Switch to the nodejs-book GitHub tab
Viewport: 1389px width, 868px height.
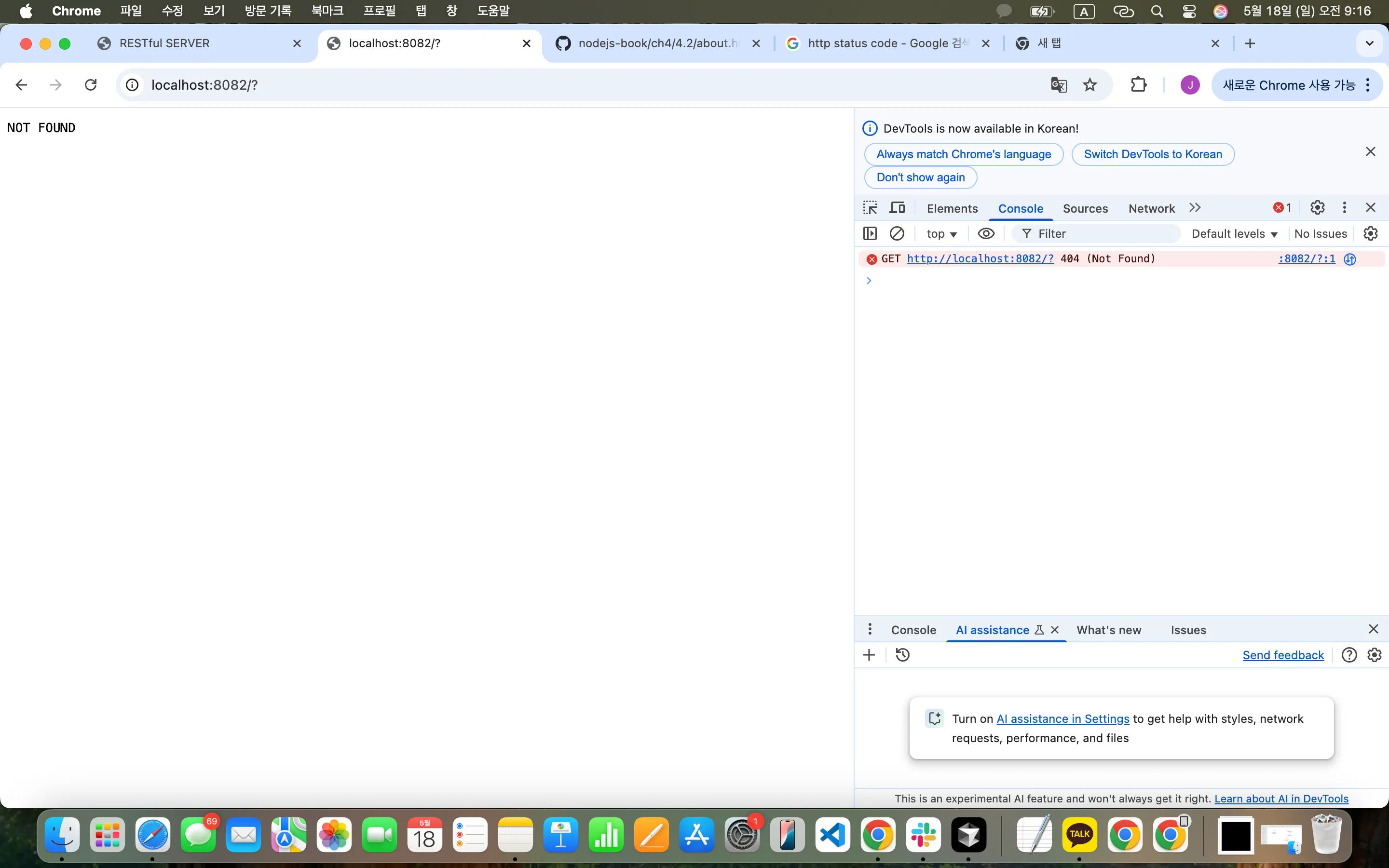pyautogui.click(x=658, y=43)
